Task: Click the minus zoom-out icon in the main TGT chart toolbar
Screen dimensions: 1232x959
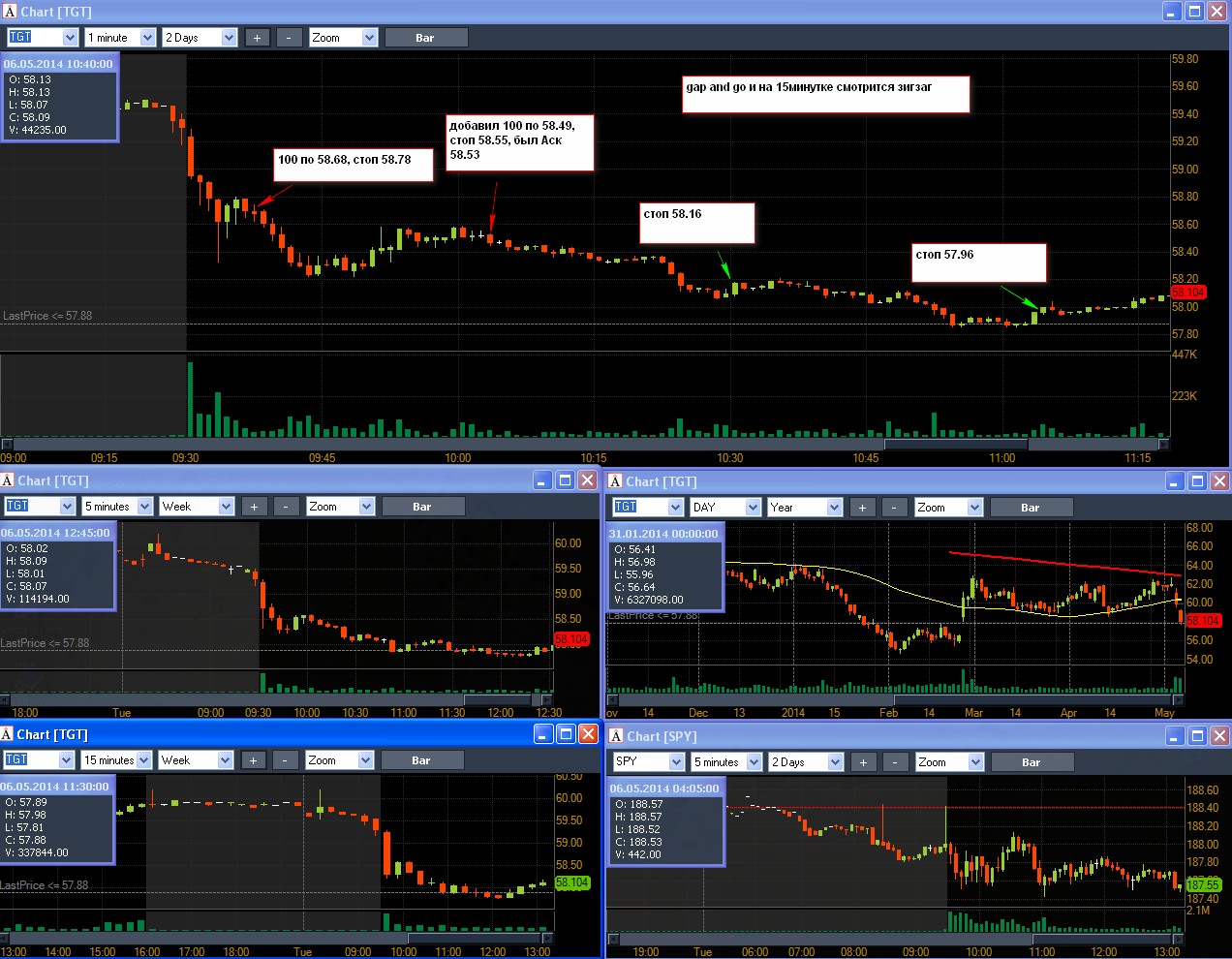Action: [289, 38]
